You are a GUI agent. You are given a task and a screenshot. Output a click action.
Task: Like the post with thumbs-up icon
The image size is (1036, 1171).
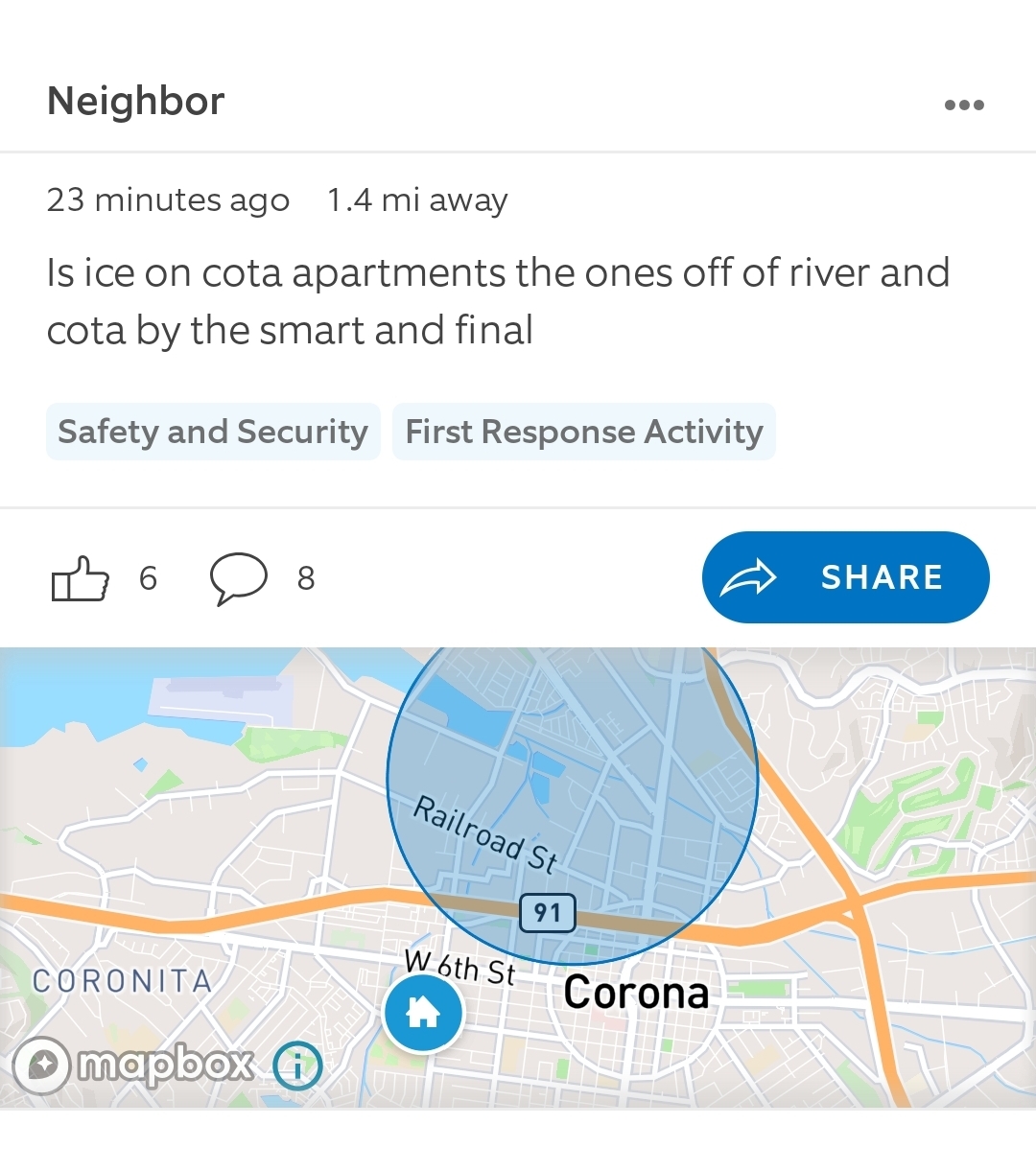point(80,578)
